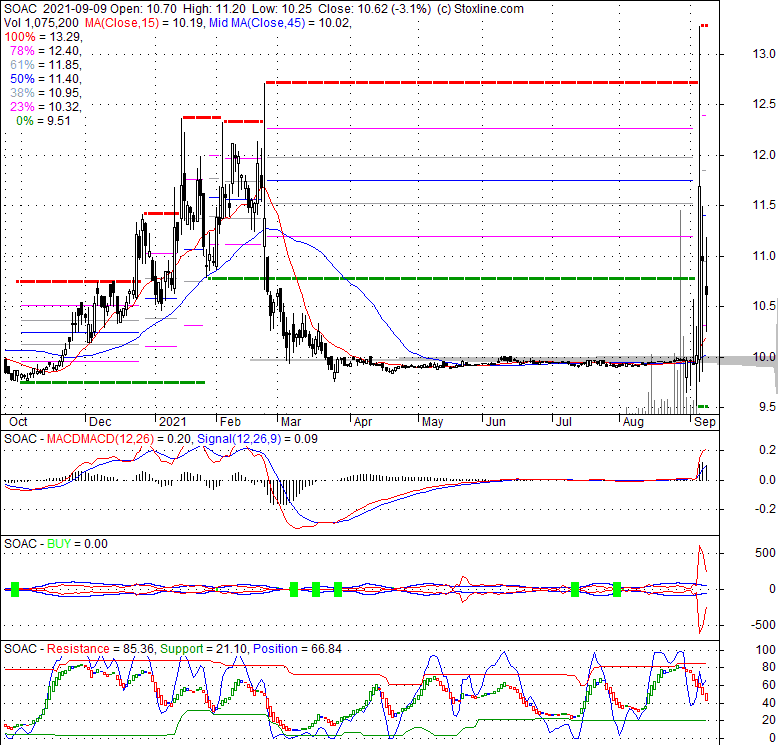Click the 2021 label on time axis
Image resolution: width=780 pixels, height=745 pixels.
173,422
